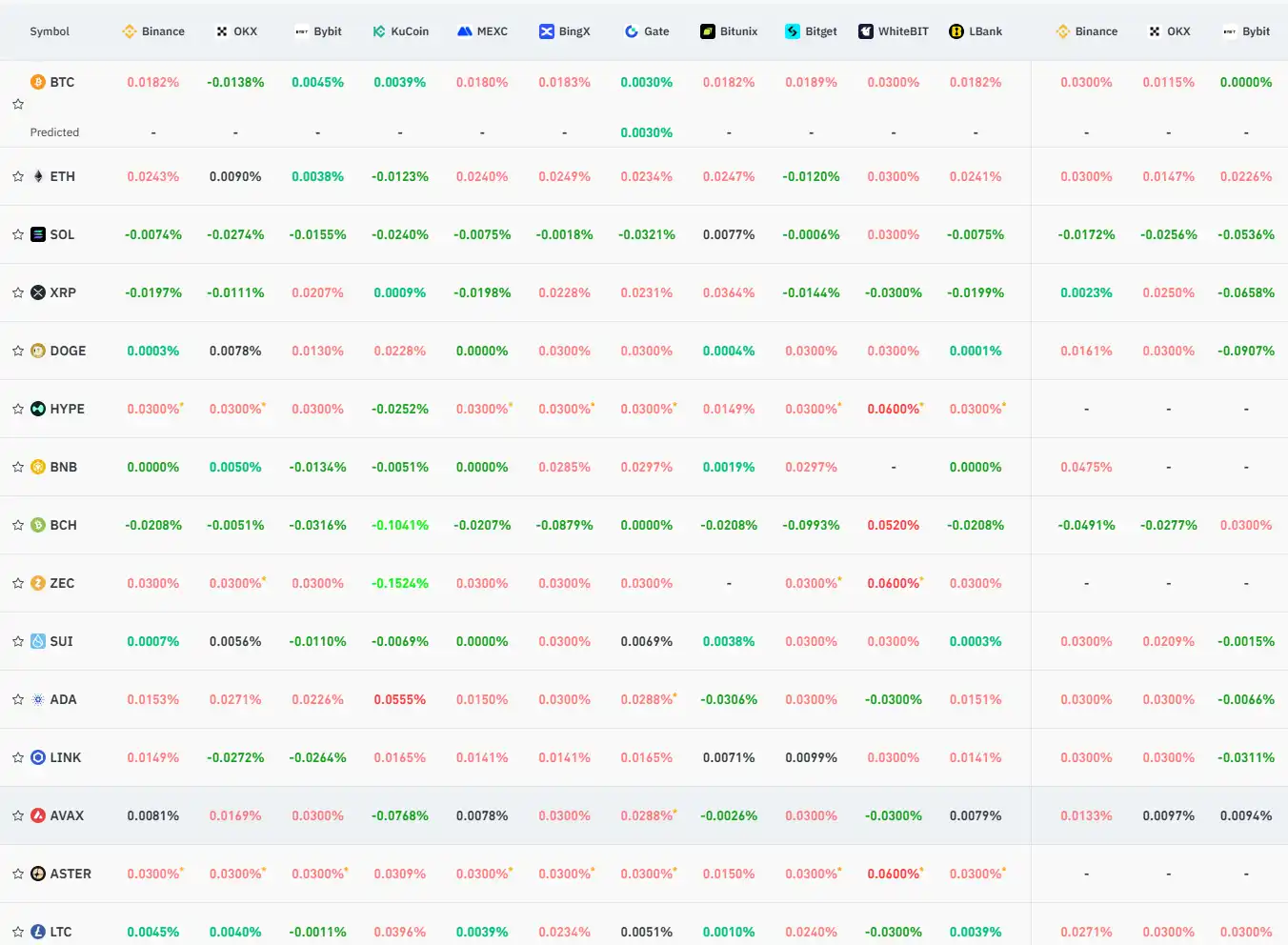The image size is (1288, 945).
Task: Open the ASTER symbol link
Action: point(70,874)
